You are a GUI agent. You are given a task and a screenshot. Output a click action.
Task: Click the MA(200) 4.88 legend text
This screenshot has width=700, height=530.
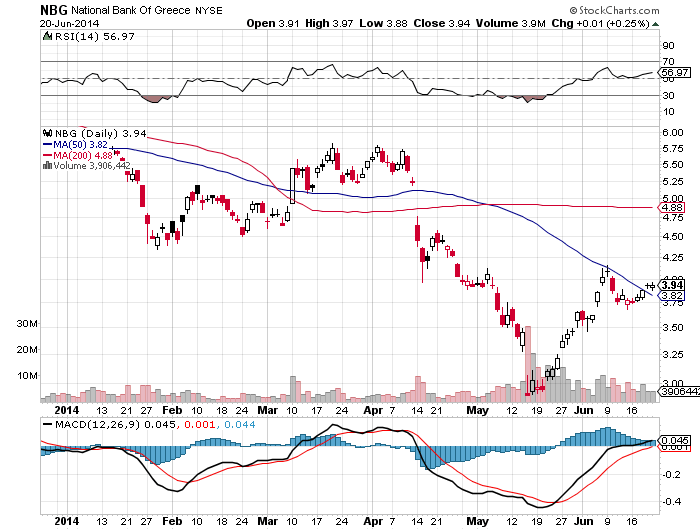click(83, 155)
